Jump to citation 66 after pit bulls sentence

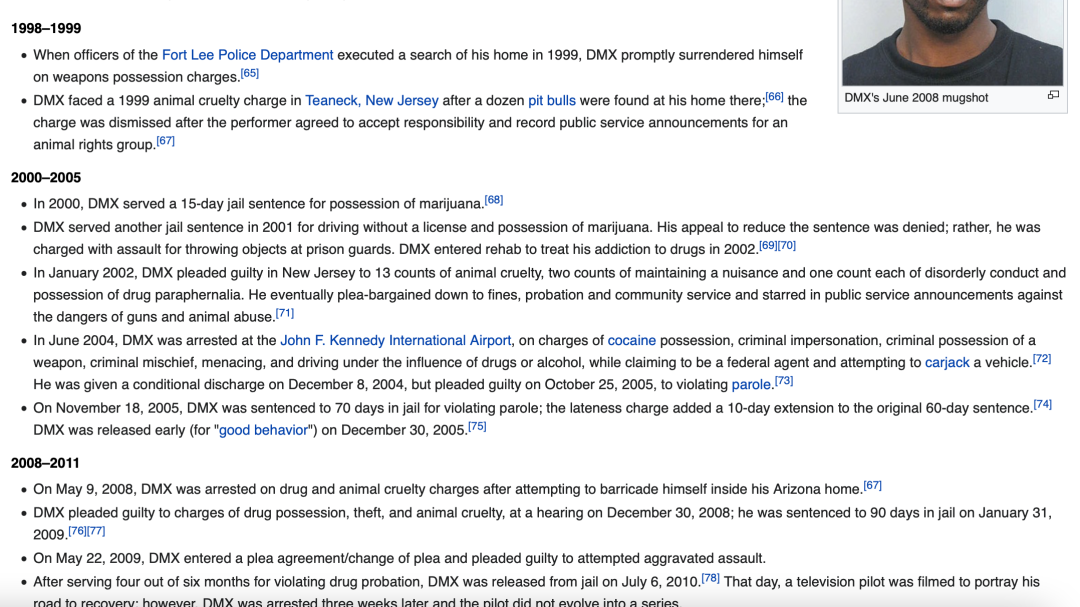[x=774, y=96]
